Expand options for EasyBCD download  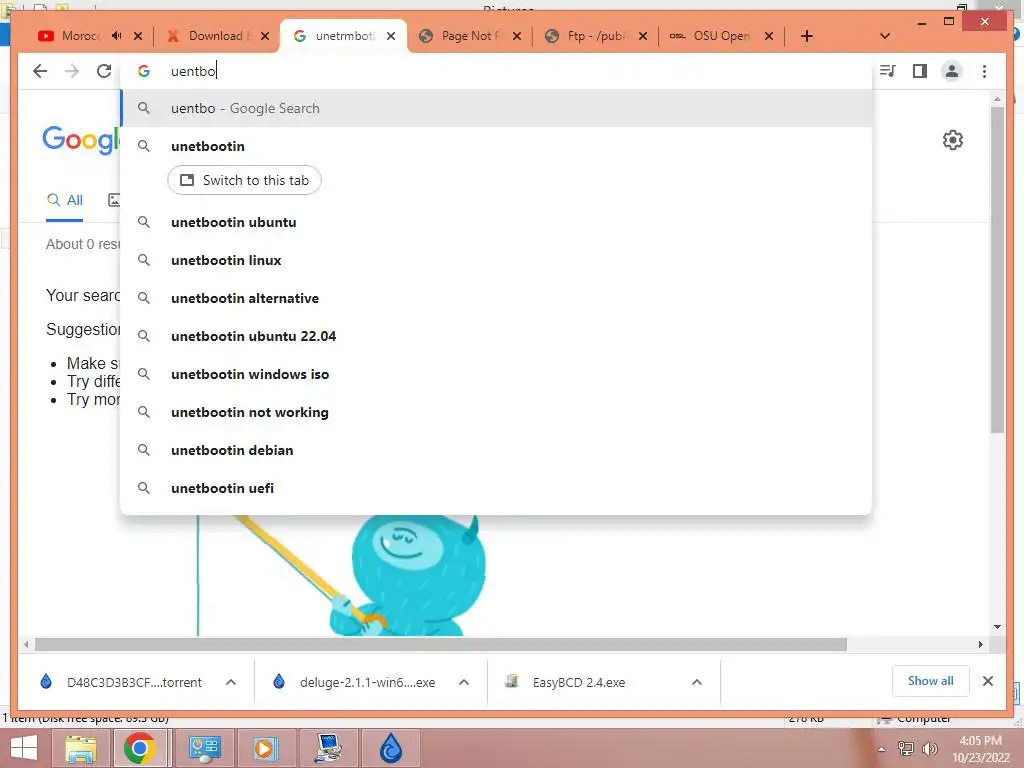point(697,682)
